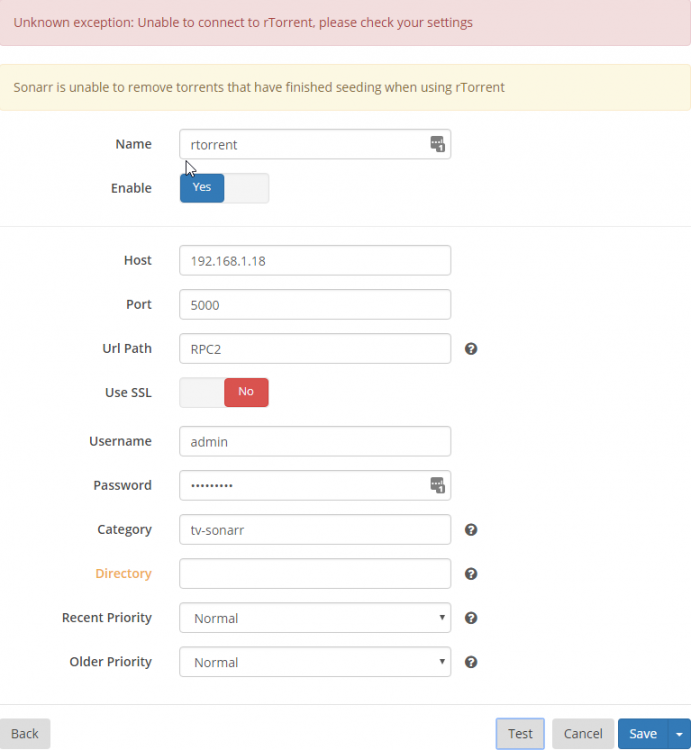
Task: Click the 'Unable to connect to rTorrent' error message
Action: [x=243, y=22]
